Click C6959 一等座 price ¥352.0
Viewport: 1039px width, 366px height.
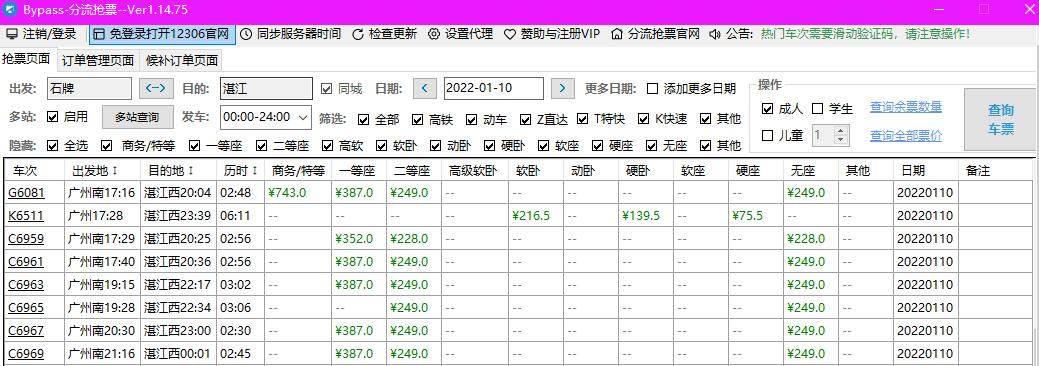coord(355,239)
